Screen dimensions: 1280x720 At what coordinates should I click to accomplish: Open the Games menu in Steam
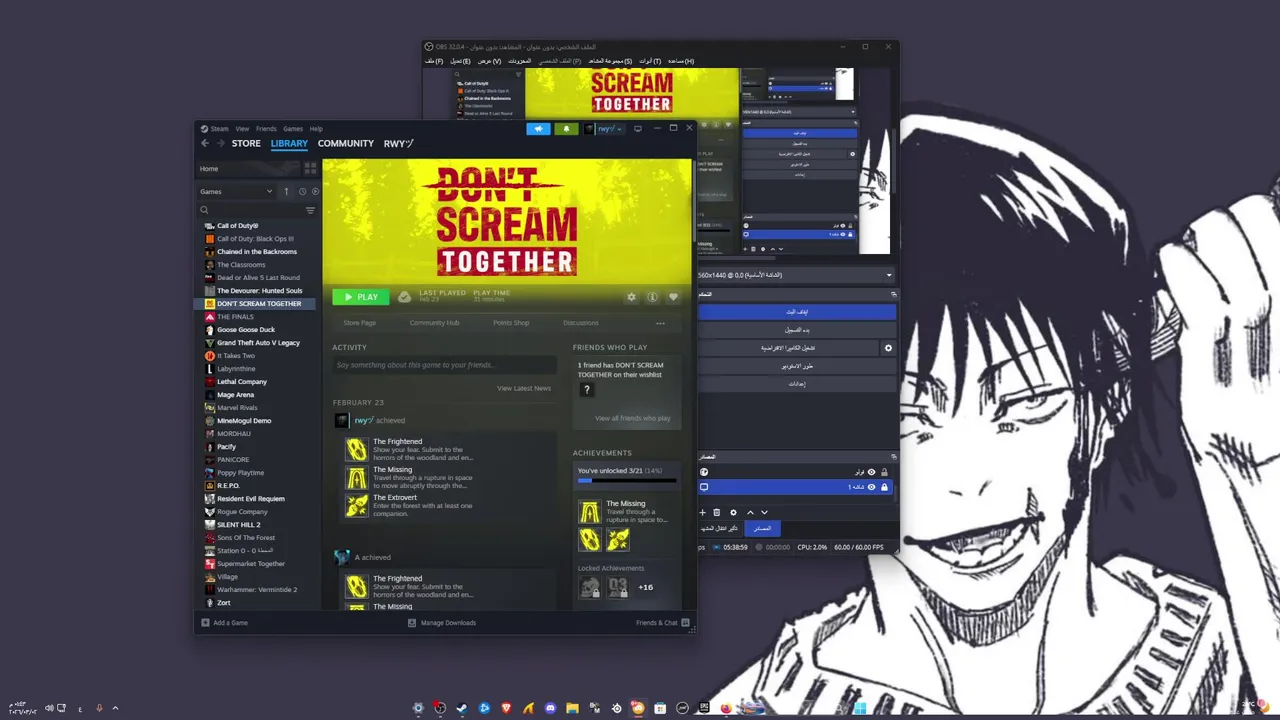click(293, 129)
